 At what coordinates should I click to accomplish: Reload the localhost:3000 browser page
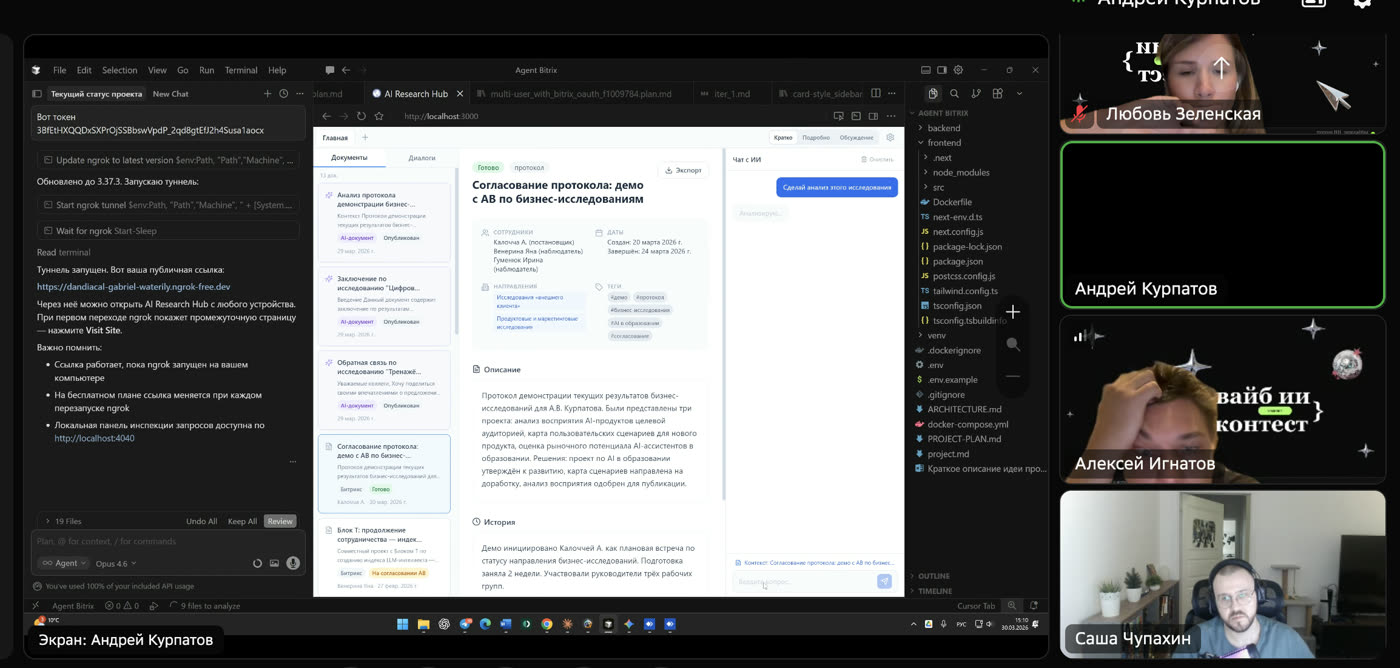pyautogui.click(x=361, y=116)
